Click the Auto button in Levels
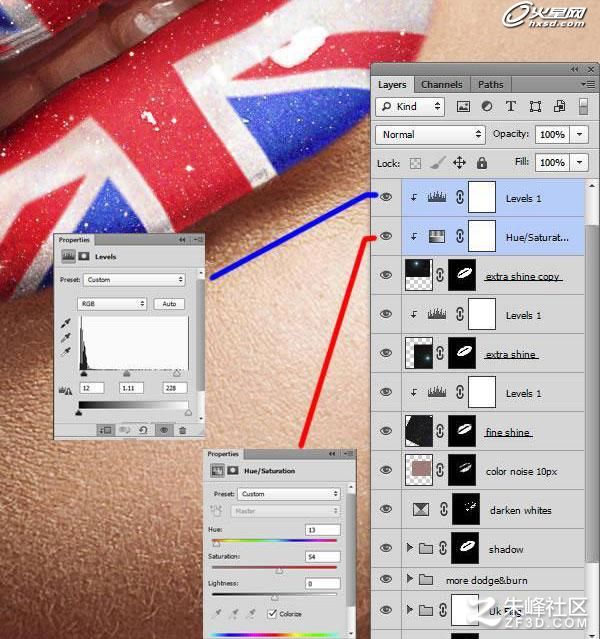Image resolution: width=600 pixels, height=639 pixels. [x=169, y=304]
